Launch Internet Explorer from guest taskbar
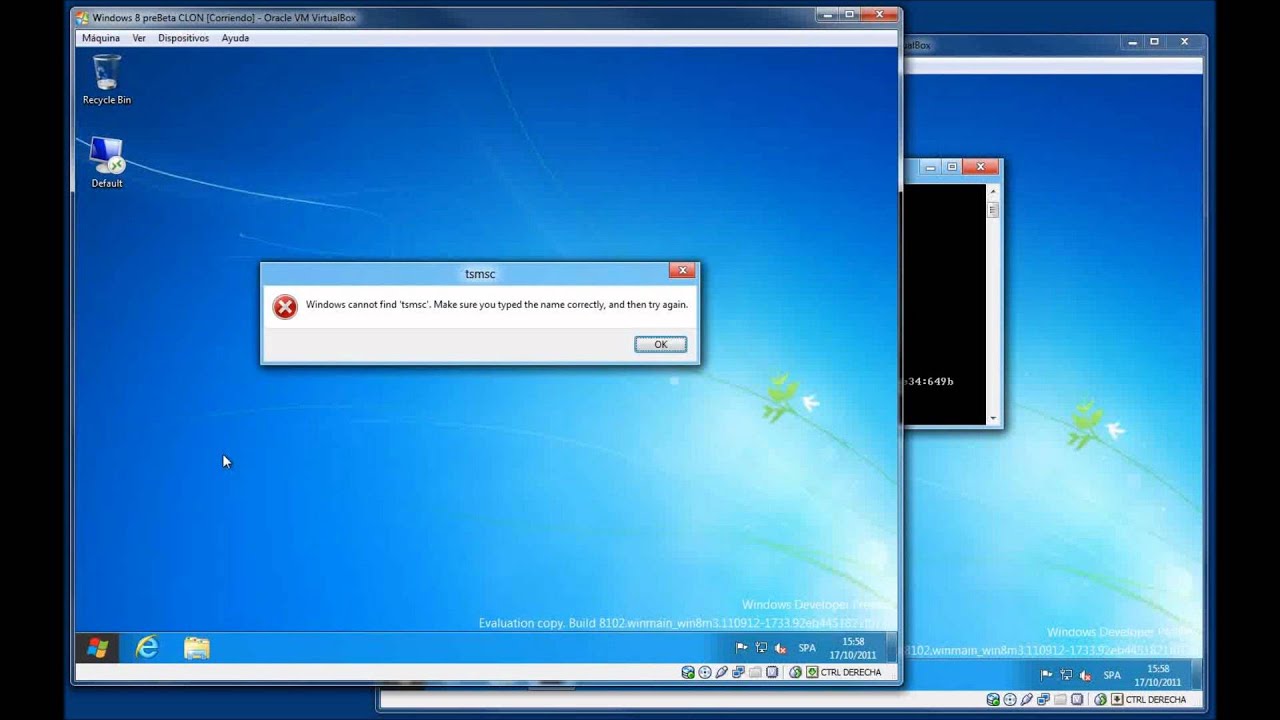Image resolution: width=1280 pixels, height=720 pixels. tap(147, 648)
